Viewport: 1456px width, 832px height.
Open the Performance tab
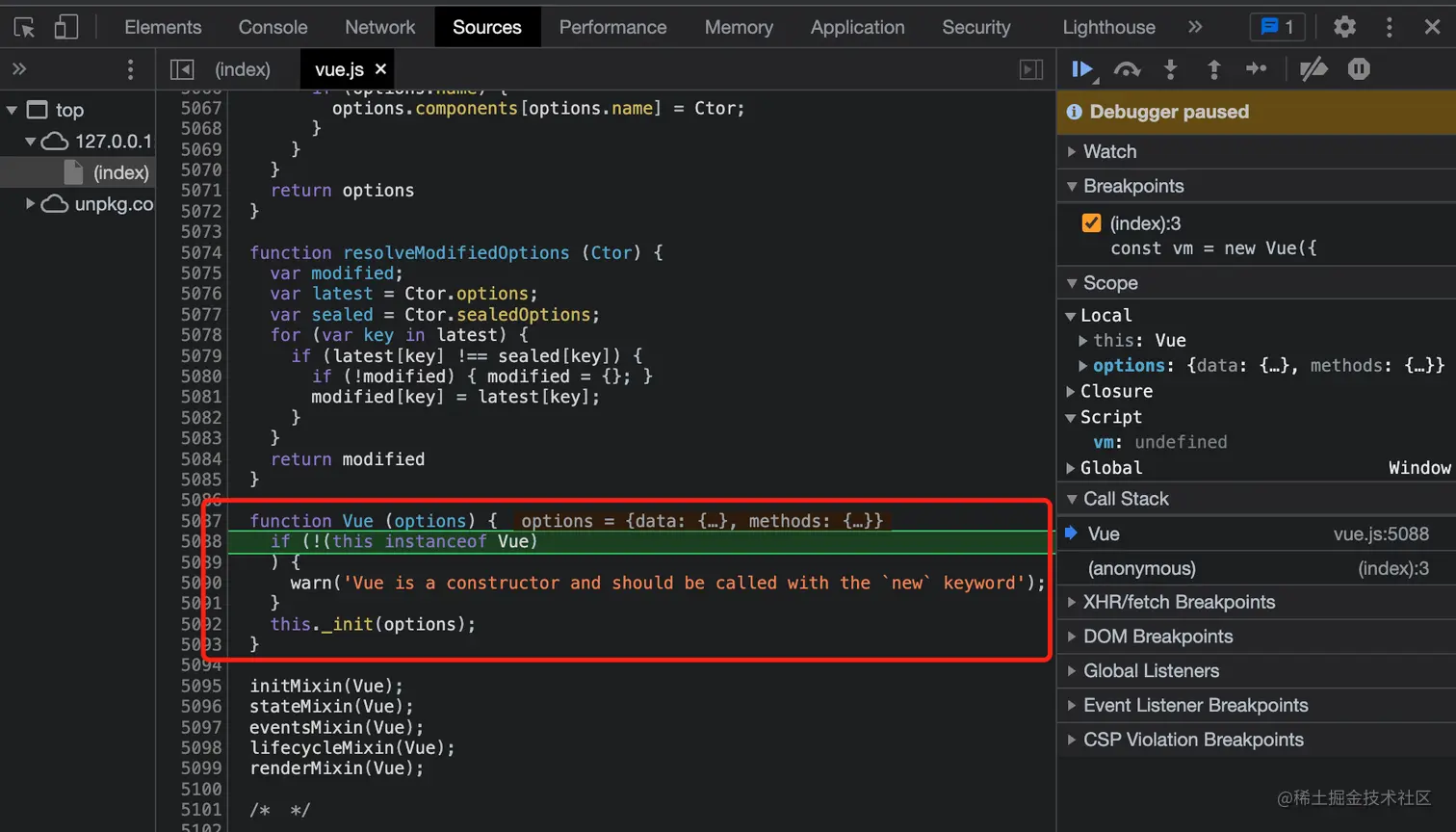[x=612, y=27]
